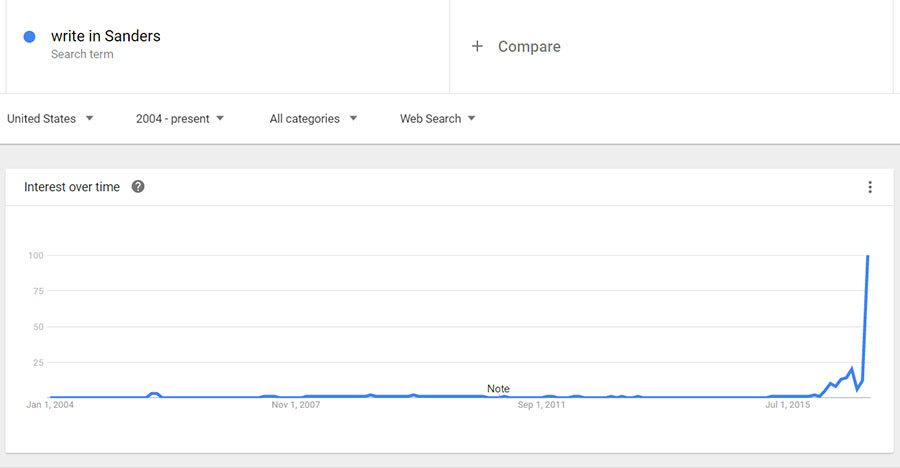Click the Nov 1, 2007 axis label
This screenshot has width=900, height=468.
[x=297, y=405]
